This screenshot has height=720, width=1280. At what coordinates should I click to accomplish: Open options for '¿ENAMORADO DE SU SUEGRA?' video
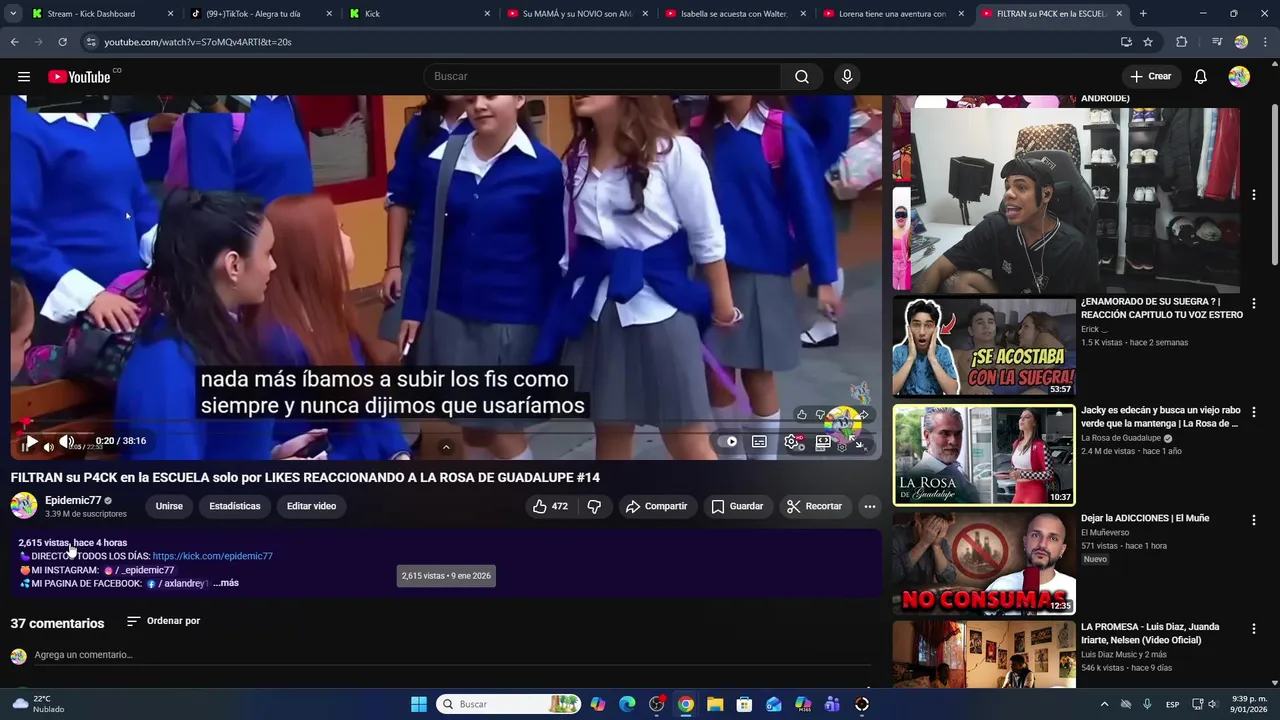coord(1253,303)
